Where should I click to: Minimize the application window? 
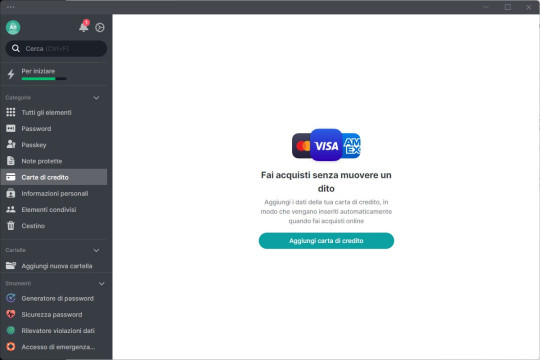pyautogui.click(x=486, y=7)
